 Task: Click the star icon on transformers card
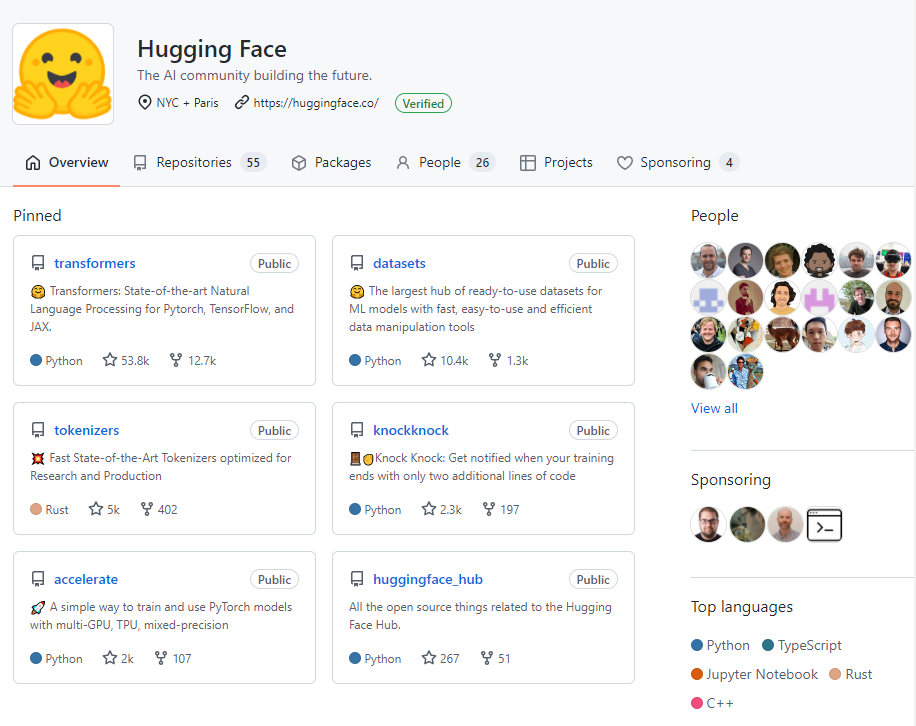click(x=110, y=360)
